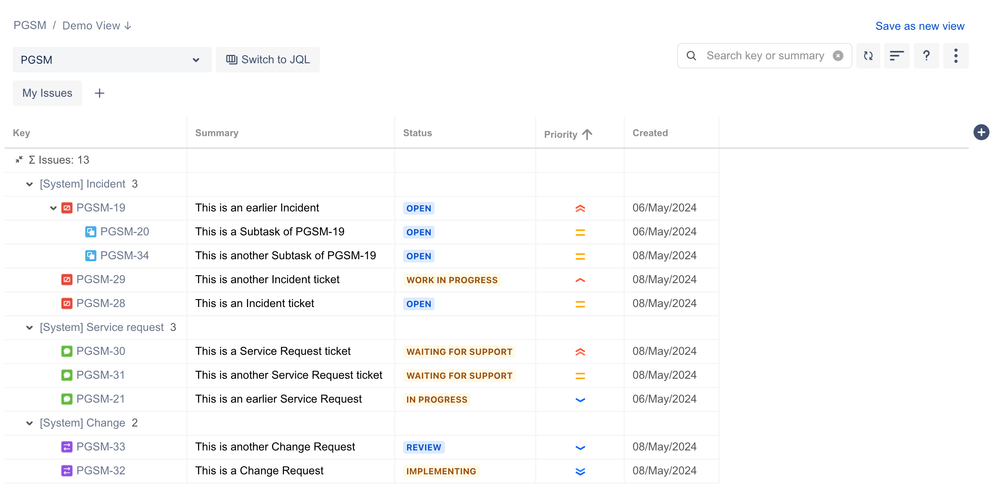Open the Demo View dropdown in breadcrumb
This screenshot has width=999, height=493.
97,25
